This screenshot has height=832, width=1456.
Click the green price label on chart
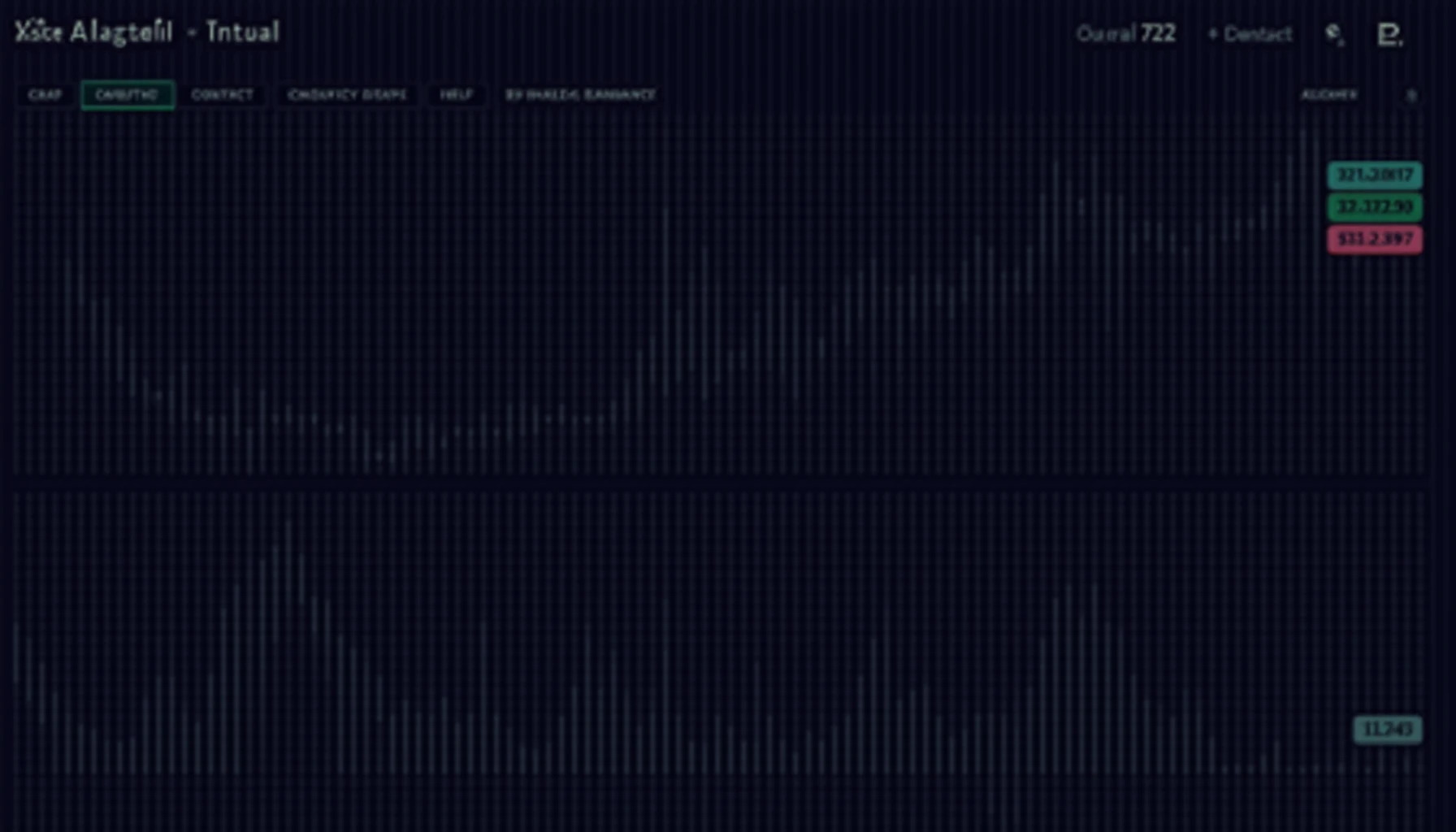(x=1375, y=207)
